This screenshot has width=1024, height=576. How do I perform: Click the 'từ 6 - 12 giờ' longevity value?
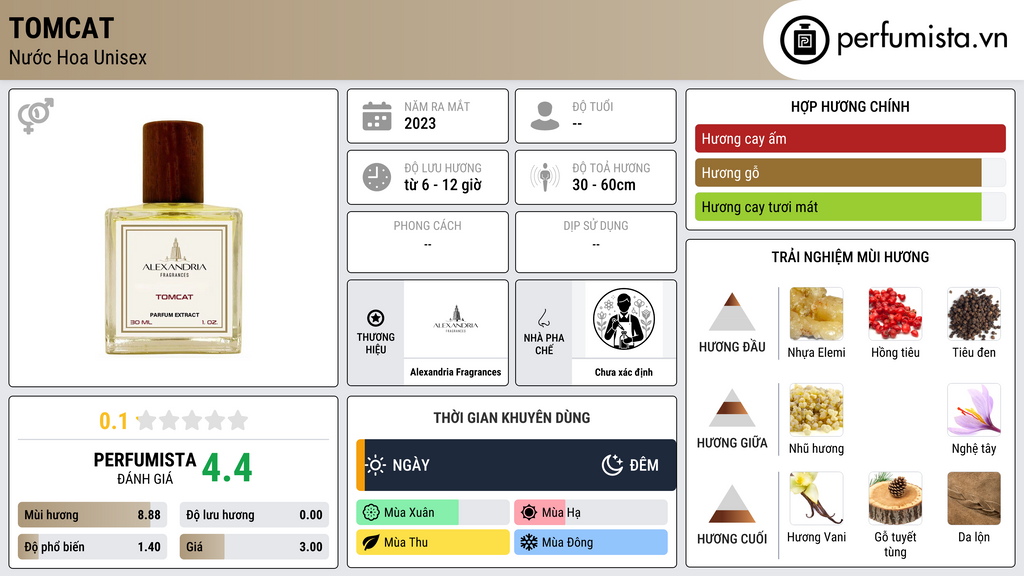(x=443, y=185)
